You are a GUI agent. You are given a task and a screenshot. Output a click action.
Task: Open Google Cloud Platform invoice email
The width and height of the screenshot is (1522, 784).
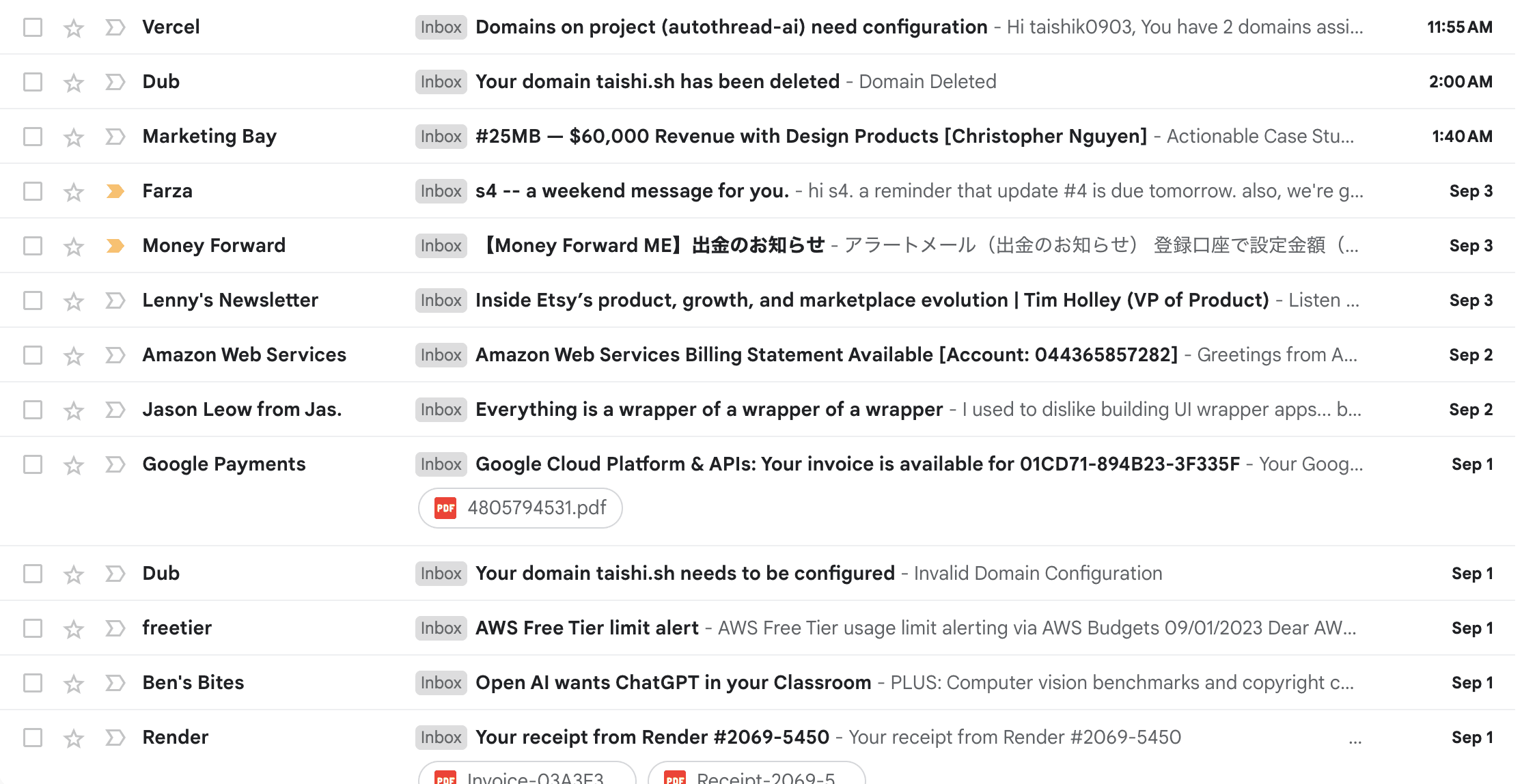pyautogui.click(x=857, y=464)
